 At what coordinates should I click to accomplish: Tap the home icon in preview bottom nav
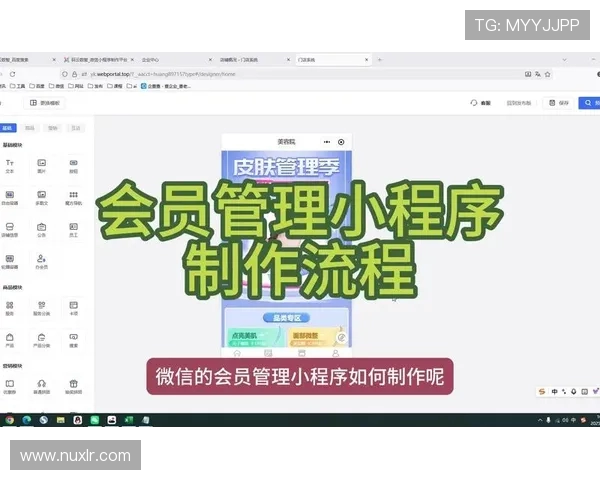click(x=237, y=353)
